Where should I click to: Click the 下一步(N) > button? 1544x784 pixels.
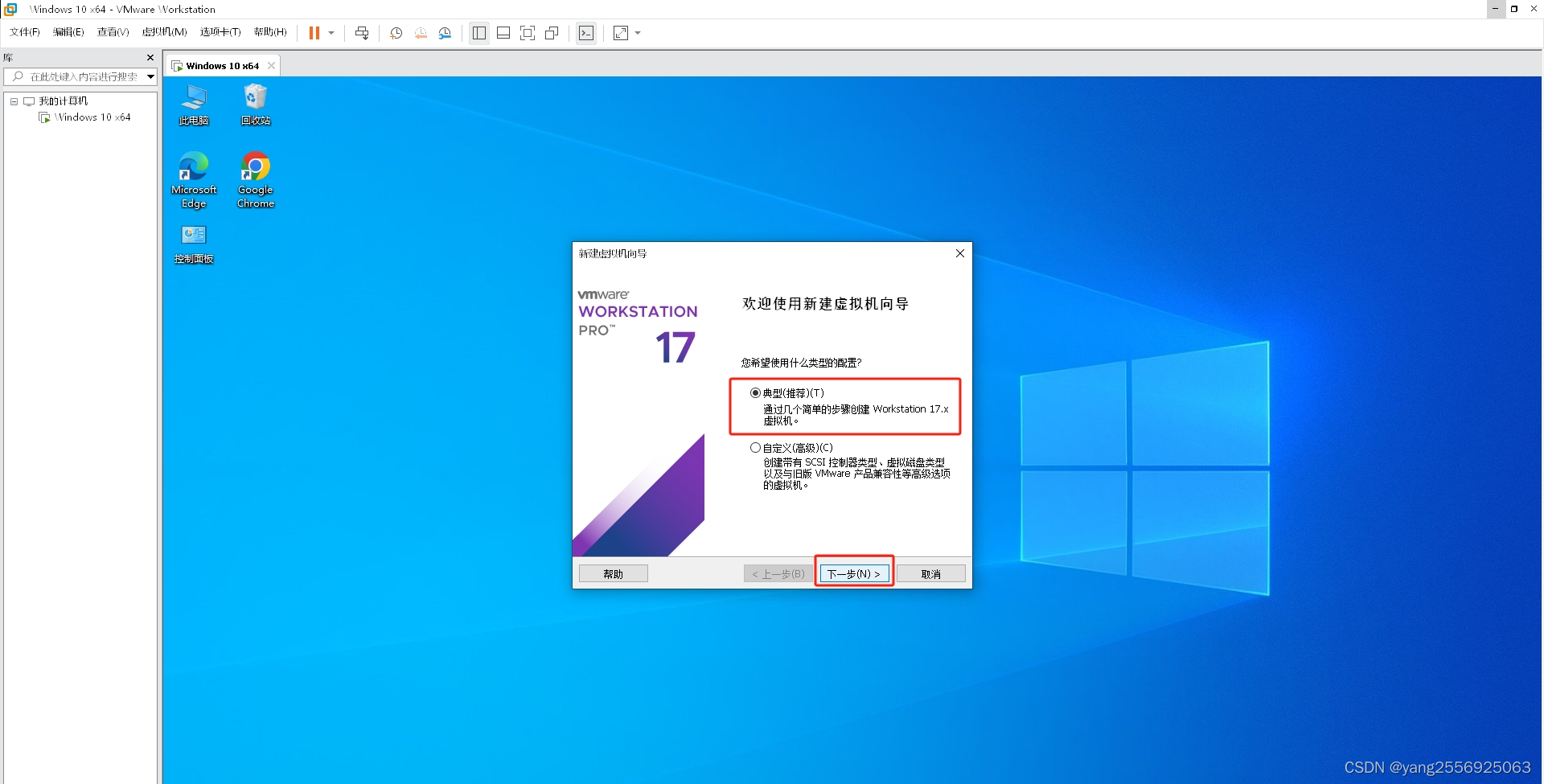click(854, 574)
